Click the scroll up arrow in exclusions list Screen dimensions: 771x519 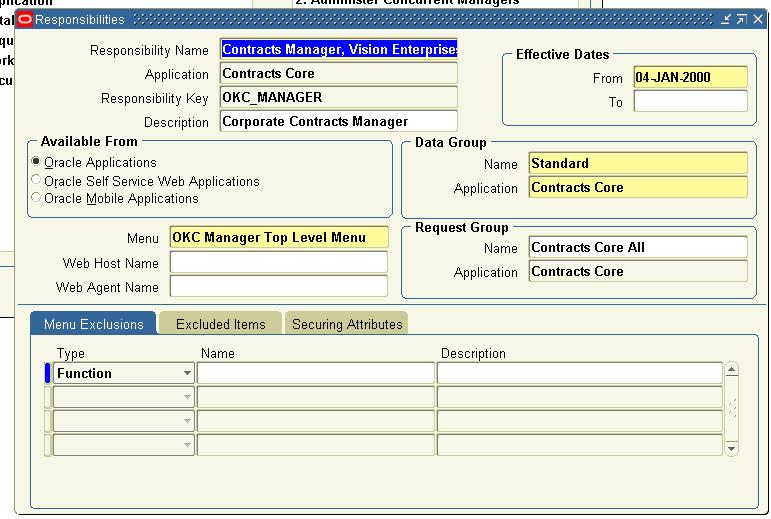click(731, 369)
